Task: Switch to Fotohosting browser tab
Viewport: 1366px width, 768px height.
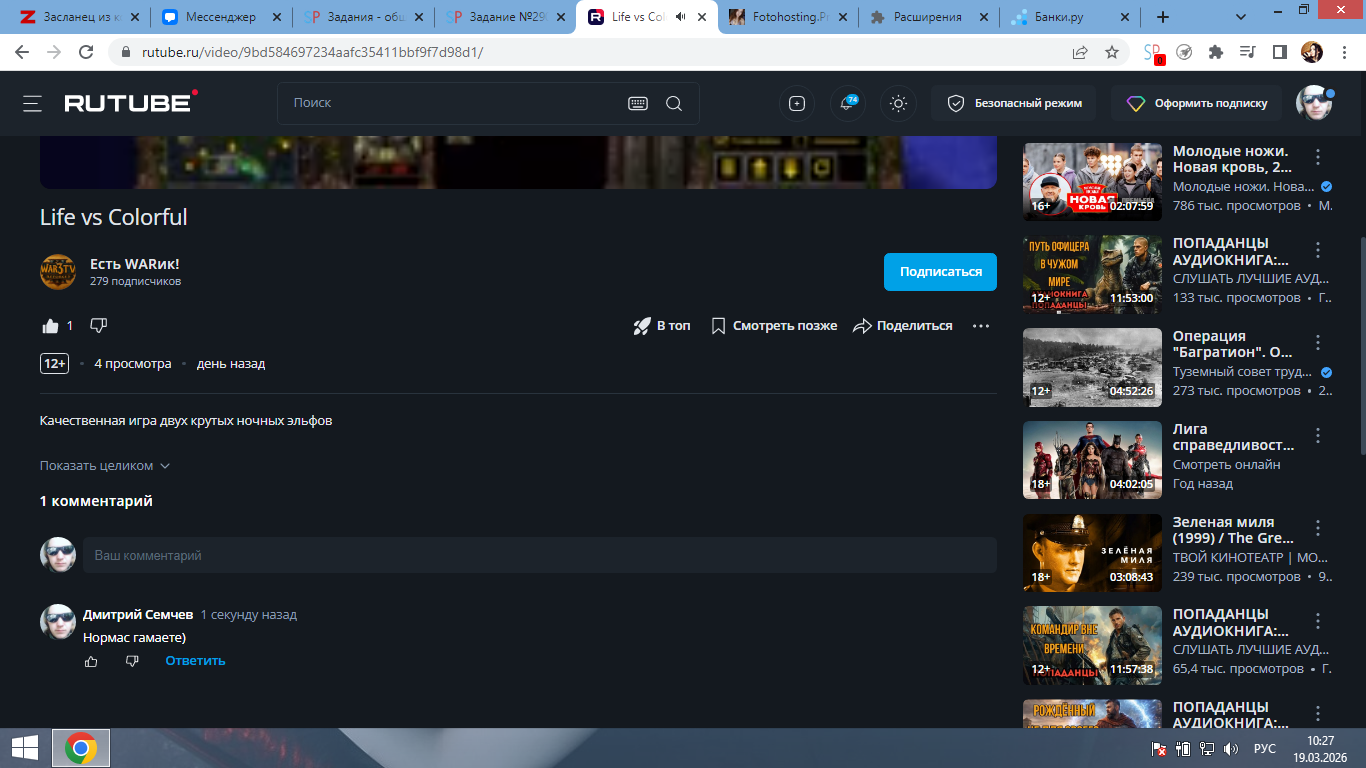Action: click(789, 17)
